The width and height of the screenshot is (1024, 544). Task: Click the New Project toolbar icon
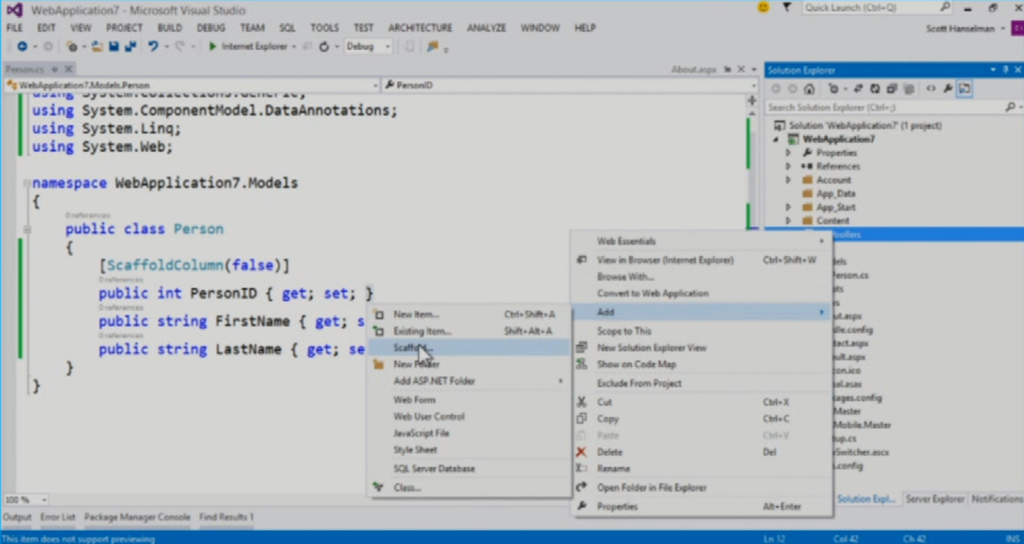pos(71,46)
